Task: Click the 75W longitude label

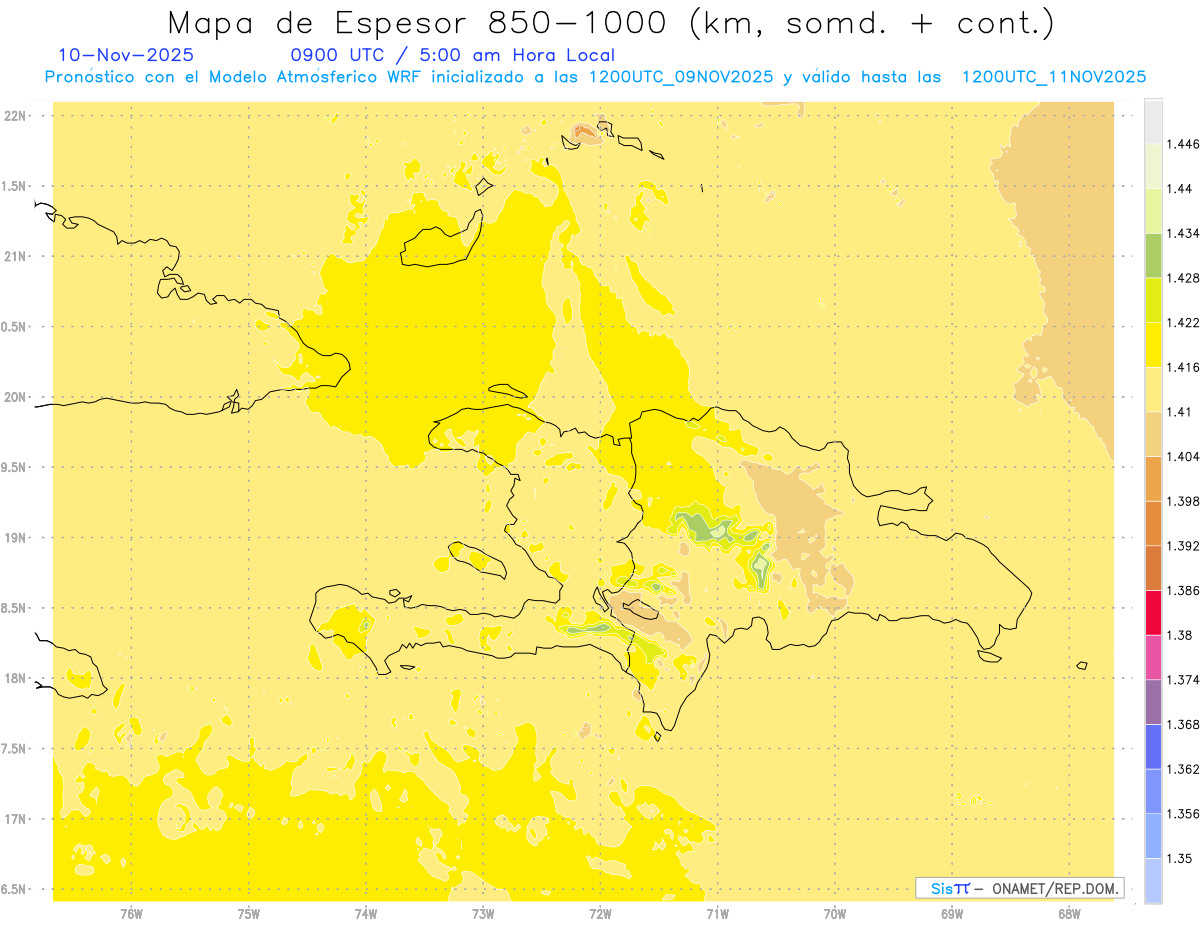Action: [x=249, y=913]
